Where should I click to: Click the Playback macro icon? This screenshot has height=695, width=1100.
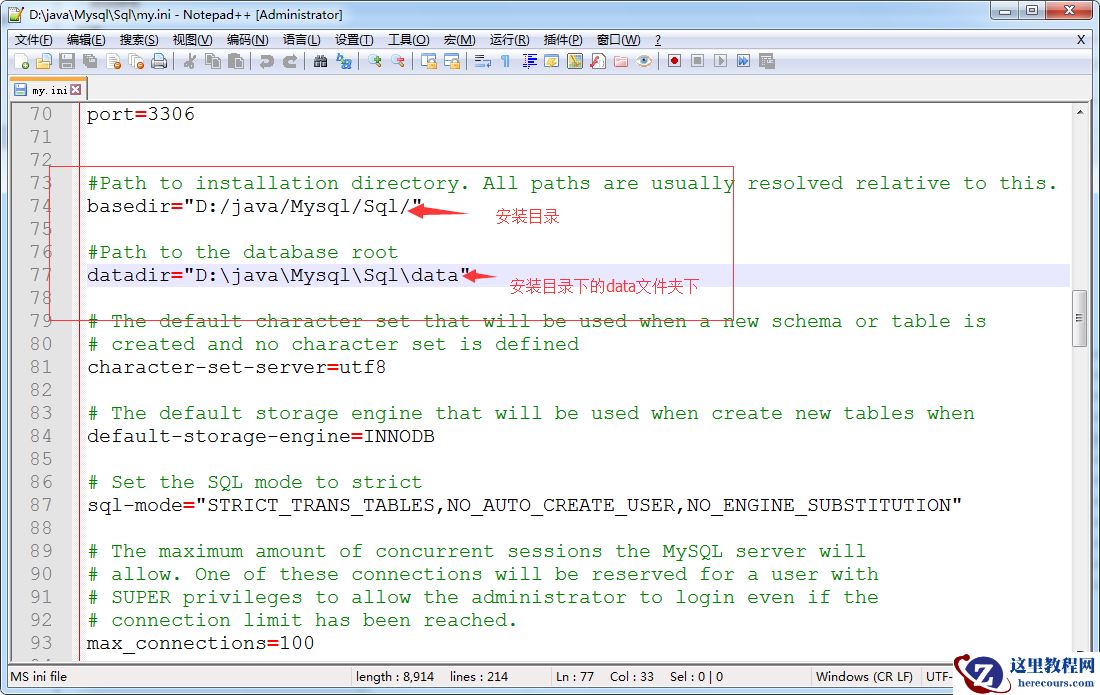coord(720,62)
